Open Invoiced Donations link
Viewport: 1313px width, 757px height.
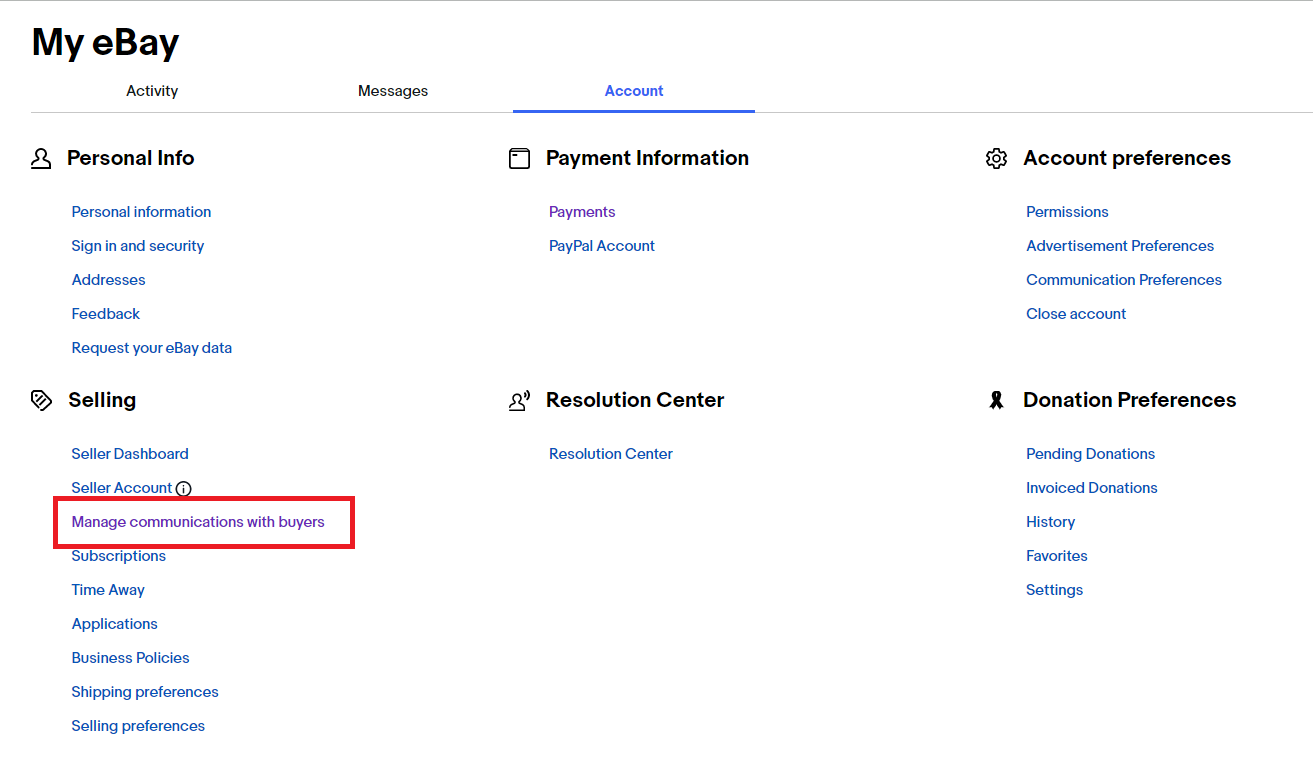click(1092, 488)
